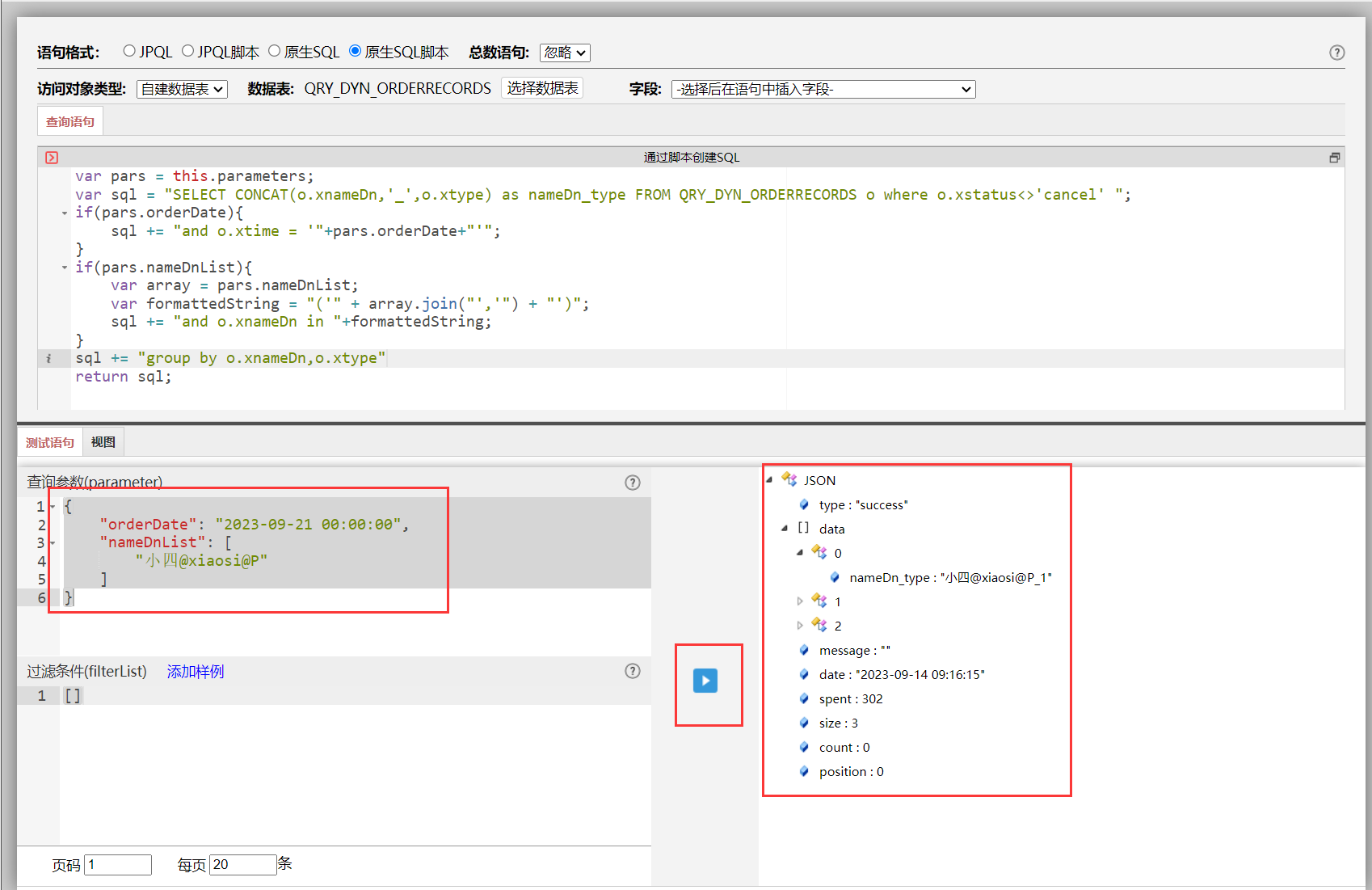
Task: Click the red script icon in editor header
Action: pos(52,158)
